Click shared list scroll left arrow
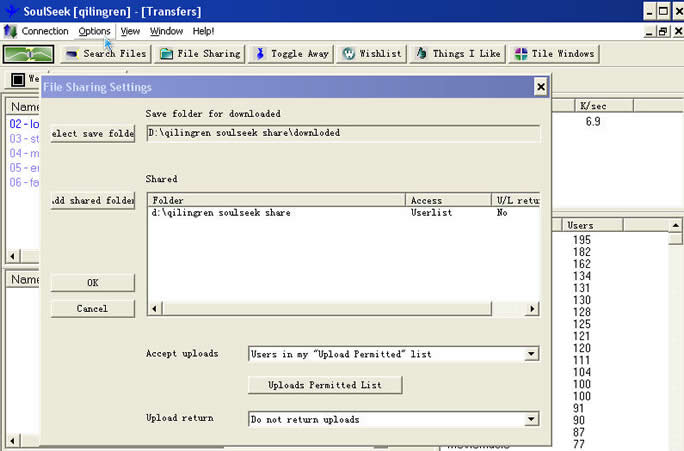684x451 pixels. [154, 309]
